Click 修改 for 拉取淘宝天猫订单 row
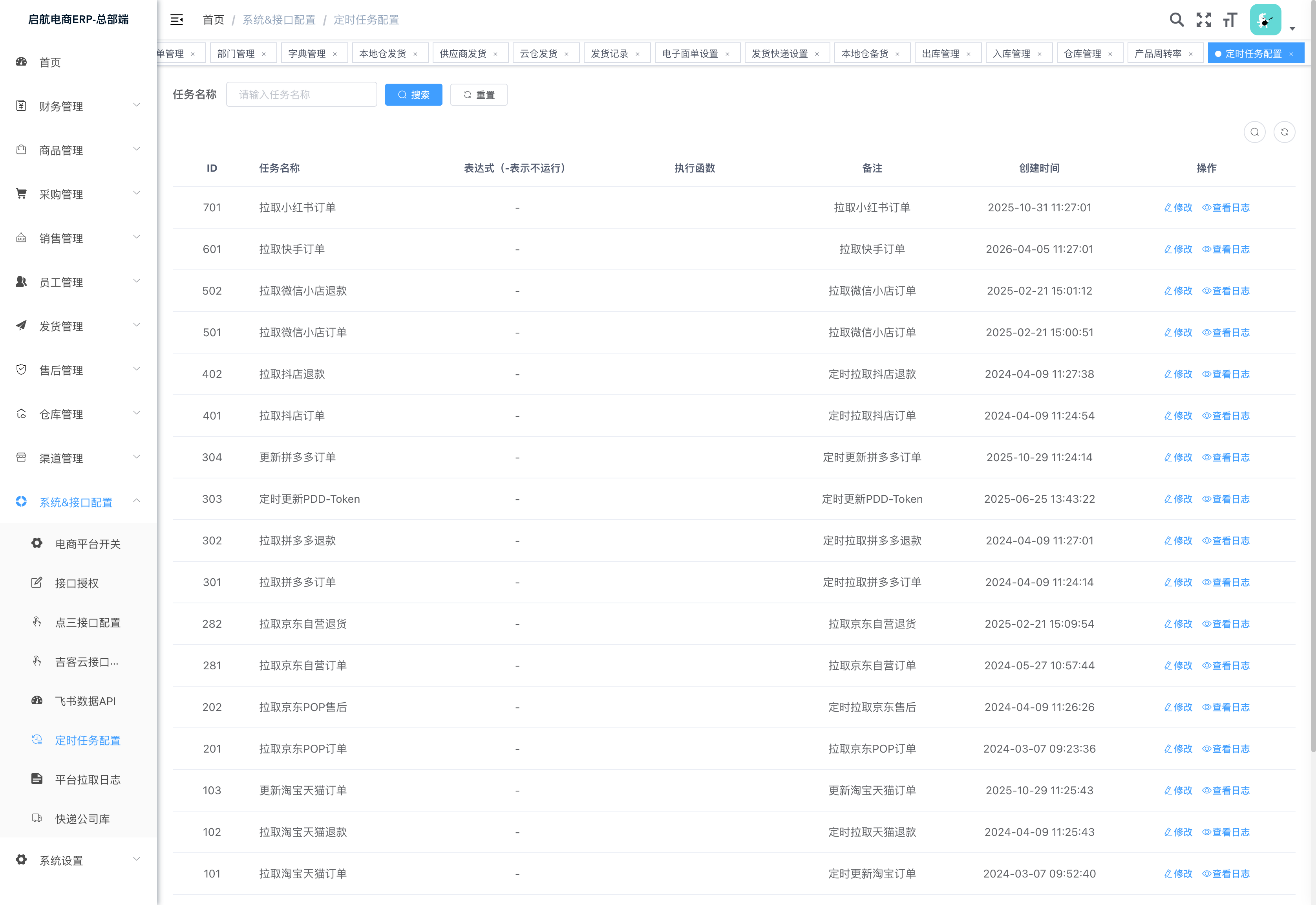 pos(1178,874)
